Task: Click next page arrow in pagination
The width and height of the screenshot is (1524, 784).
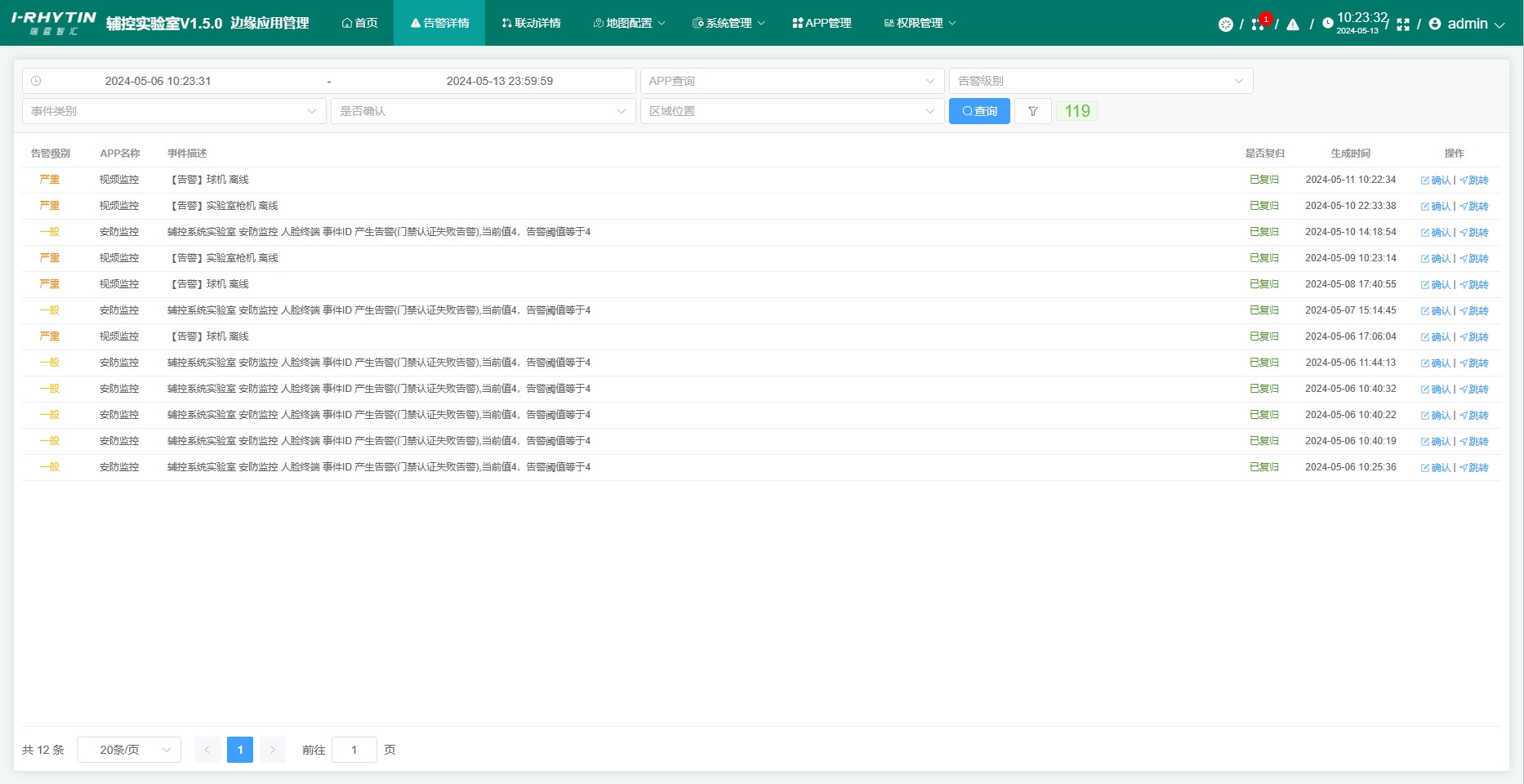Action: pos(273,750)
